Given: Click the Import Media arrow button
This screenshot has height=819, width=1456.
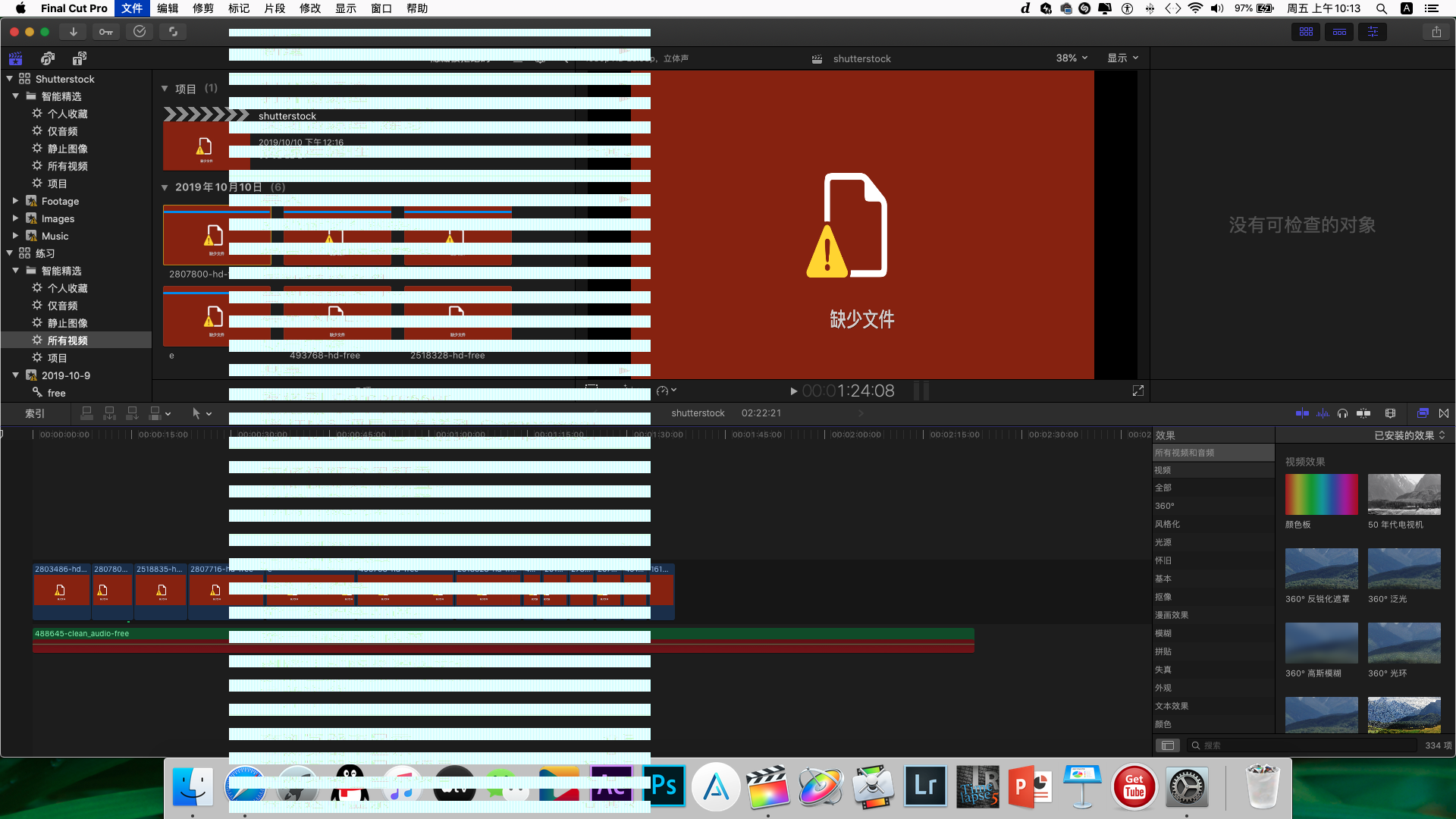Looking at the screenshot, I should tap(73, 32).
